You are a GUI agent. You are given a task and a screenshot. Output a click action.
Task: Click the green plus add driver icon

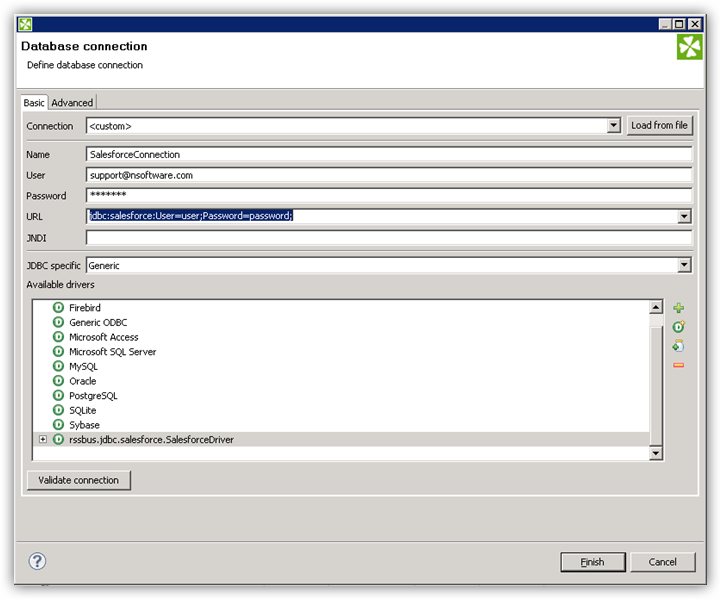click(x=679, y=308)
